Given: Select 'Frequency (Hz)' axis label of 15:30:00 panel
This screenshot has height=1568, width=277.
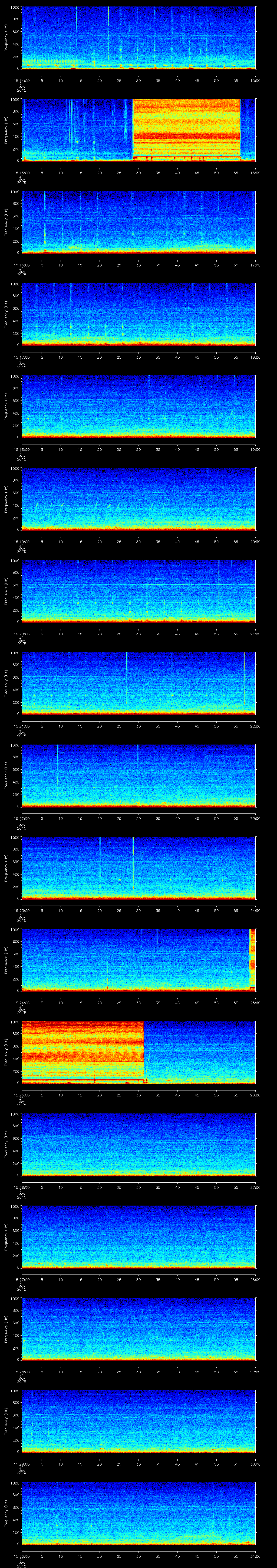Looking at the screenshot, I should tap(6, 1514).
